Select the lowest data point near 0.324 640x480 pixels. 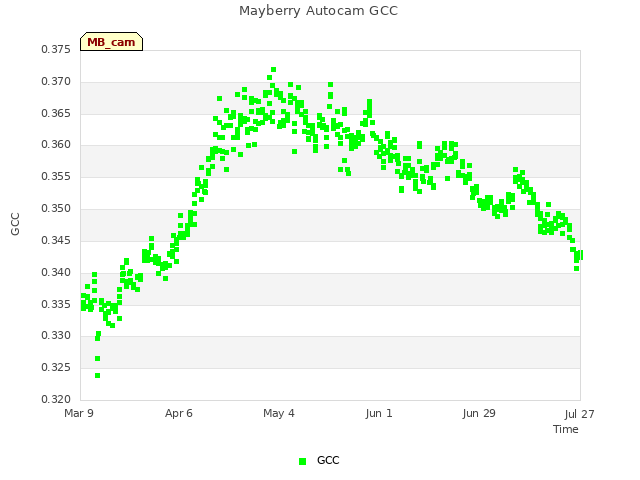point(98,376)
